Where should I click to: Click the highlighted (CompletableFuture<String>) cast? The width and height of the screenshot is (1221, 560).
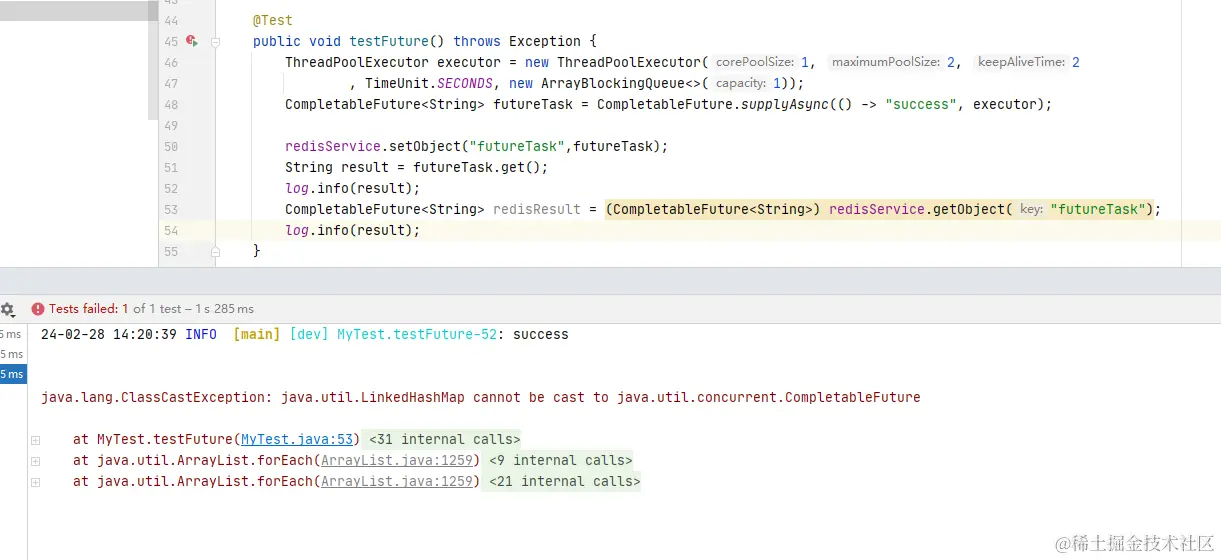coord(713,209)
